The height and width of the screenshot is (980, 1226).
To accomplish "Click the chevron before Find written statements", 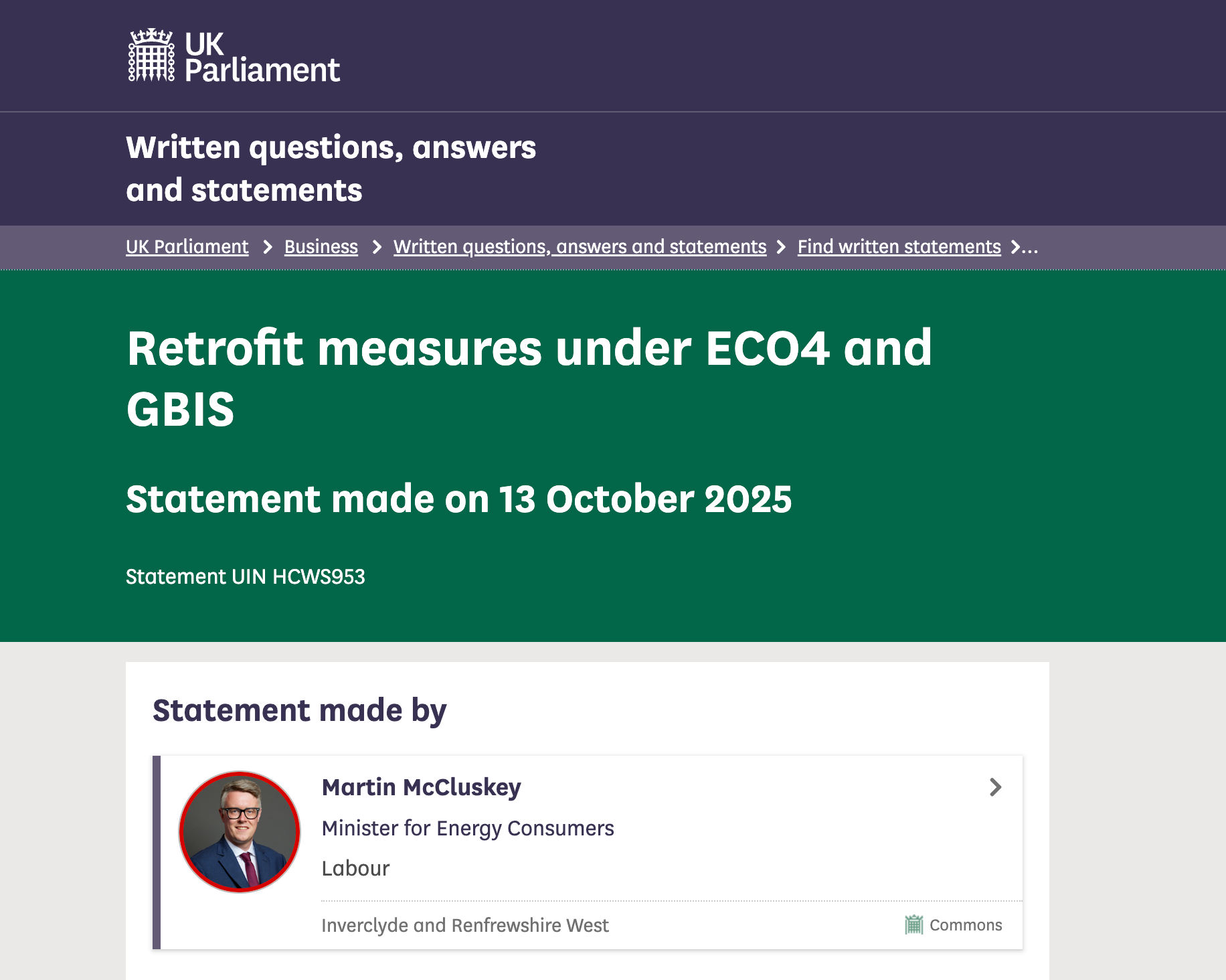I will (781, 248).
